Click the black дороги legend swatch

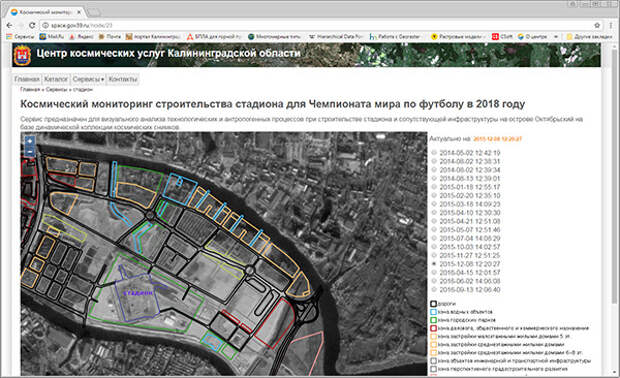[x=433, y=304]
